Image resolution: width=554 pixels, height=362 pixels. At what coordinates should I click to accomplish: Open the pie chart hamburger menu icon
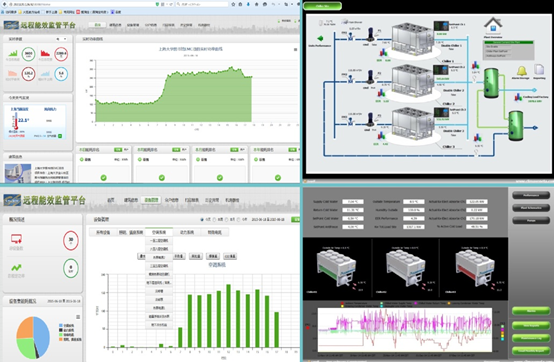coord(78,317)
